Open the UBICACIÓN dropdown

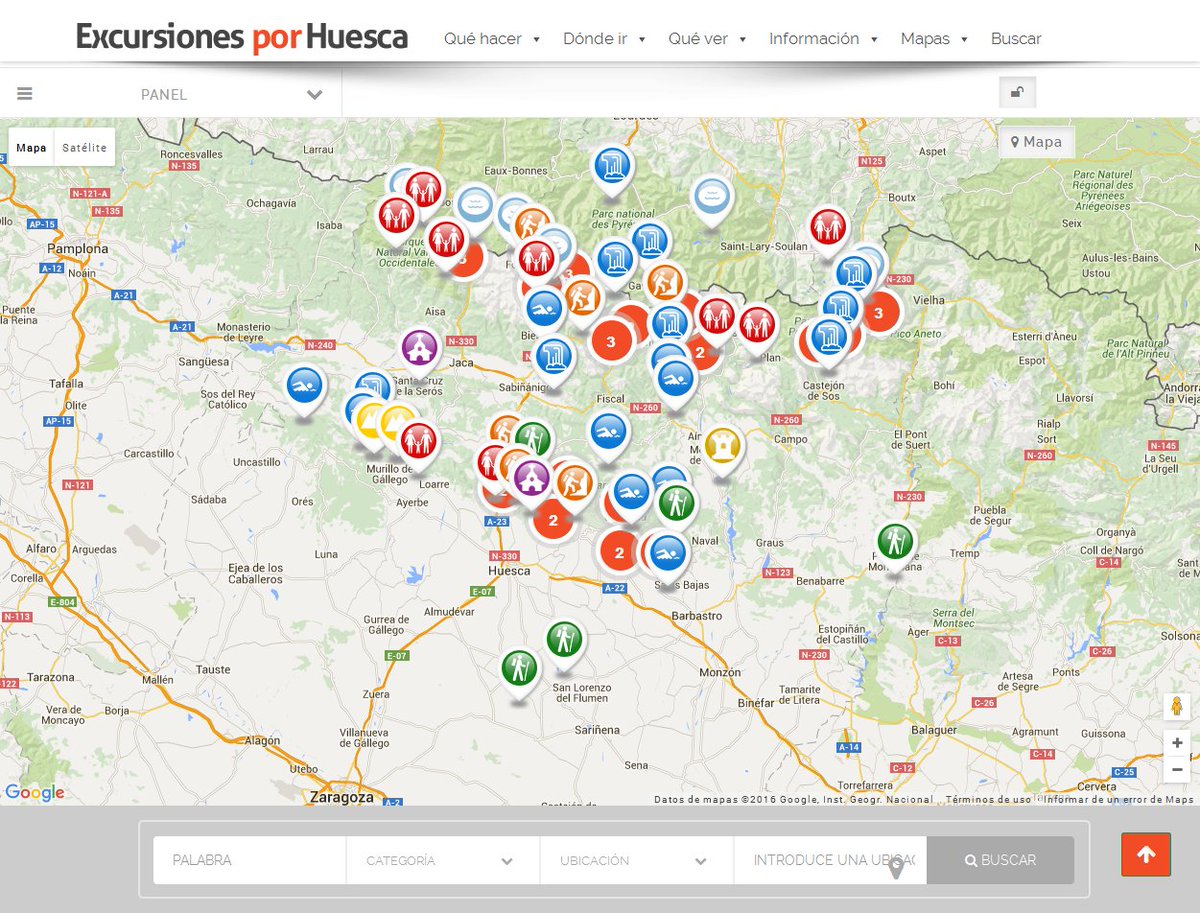click(636, 860)
